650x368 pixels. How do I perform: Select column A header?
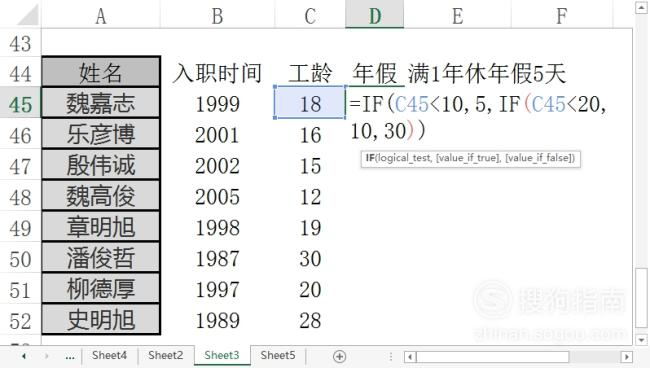[x=101, y=16]
